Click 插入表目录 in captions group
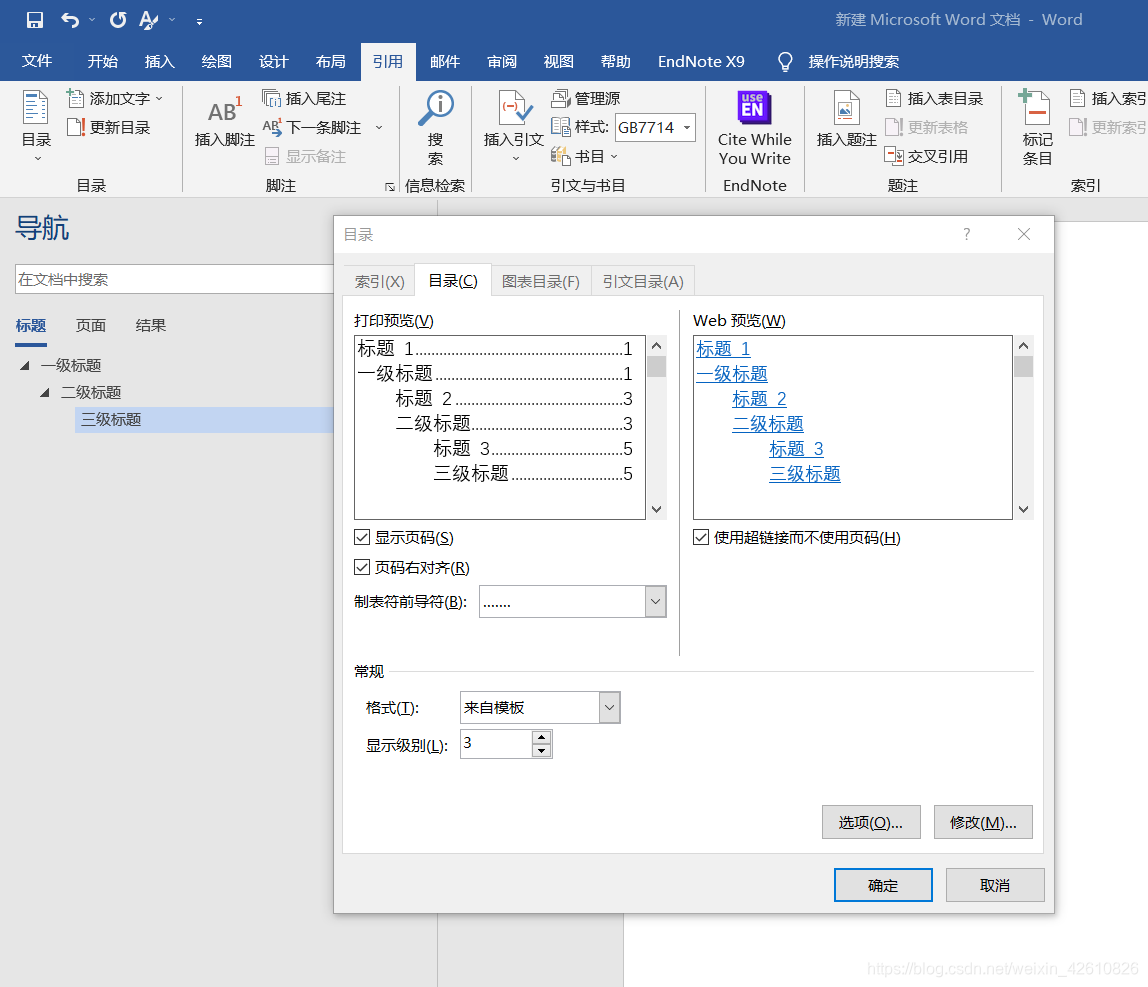The width and height of the screenshot is (1148, 987). click(x=934, y=98)
